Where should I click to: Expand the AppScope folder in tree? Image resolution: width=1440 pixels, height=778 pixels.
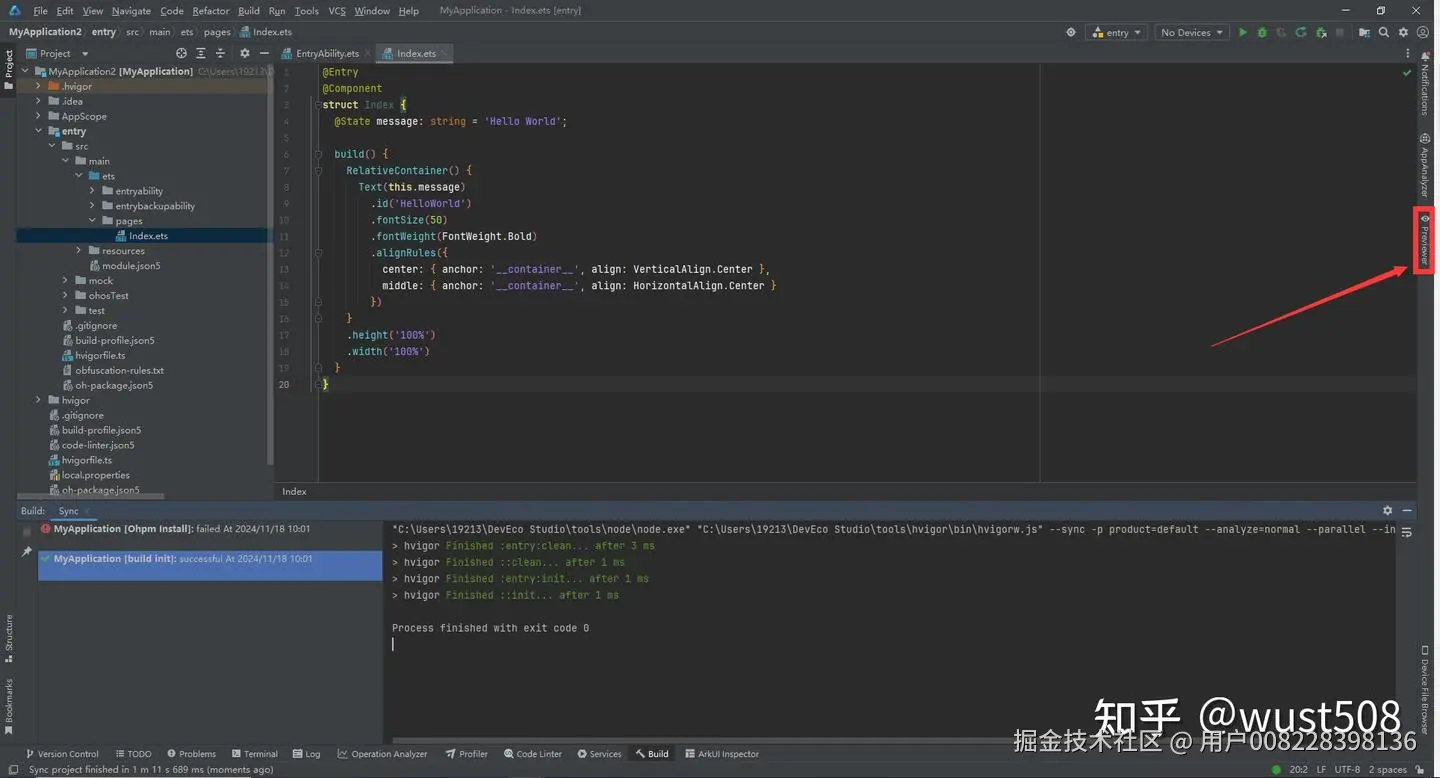[39, 116]
